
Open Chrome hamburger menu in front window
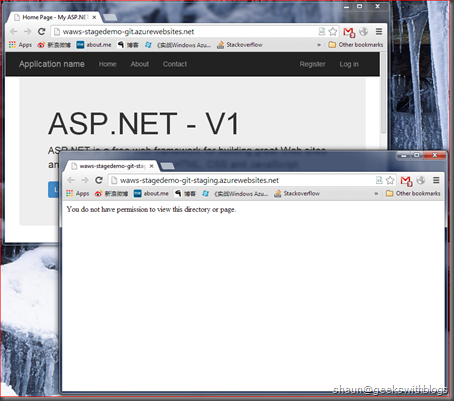(x=436, y=180)
